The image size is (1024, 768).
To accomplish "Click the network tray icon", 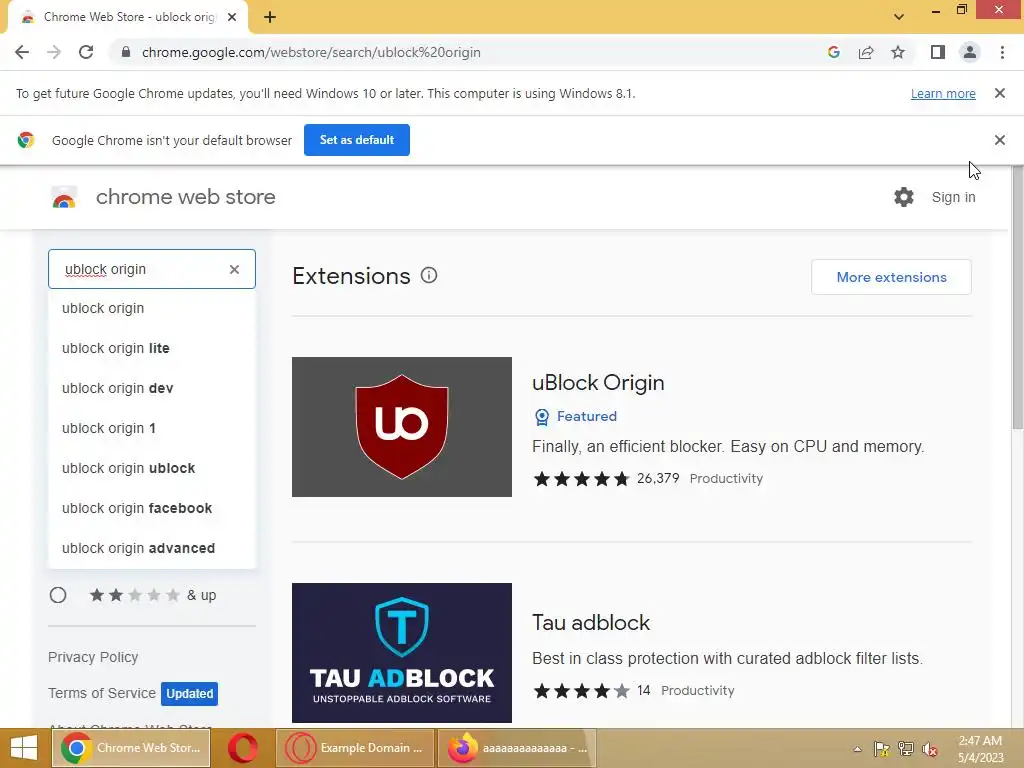I will pos(906,749).
